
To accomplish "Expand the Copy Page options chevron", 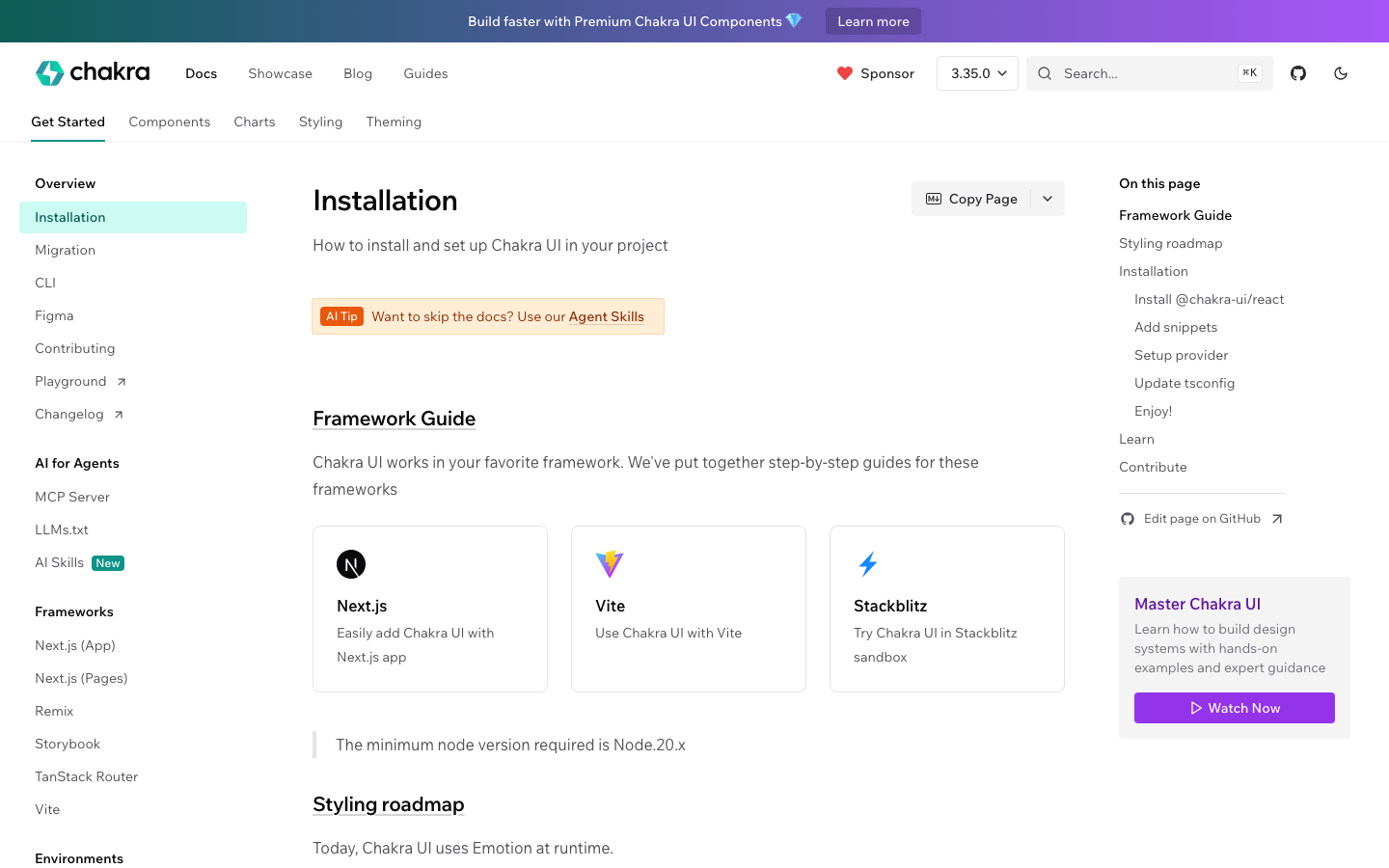I will (1048, 199).
